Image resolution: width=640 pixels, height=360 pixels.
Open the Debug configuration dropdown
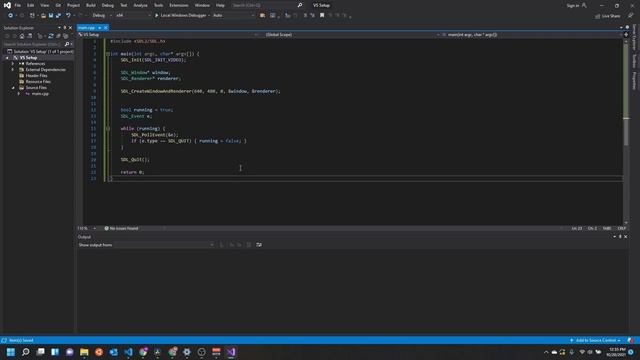click(101, 16)
